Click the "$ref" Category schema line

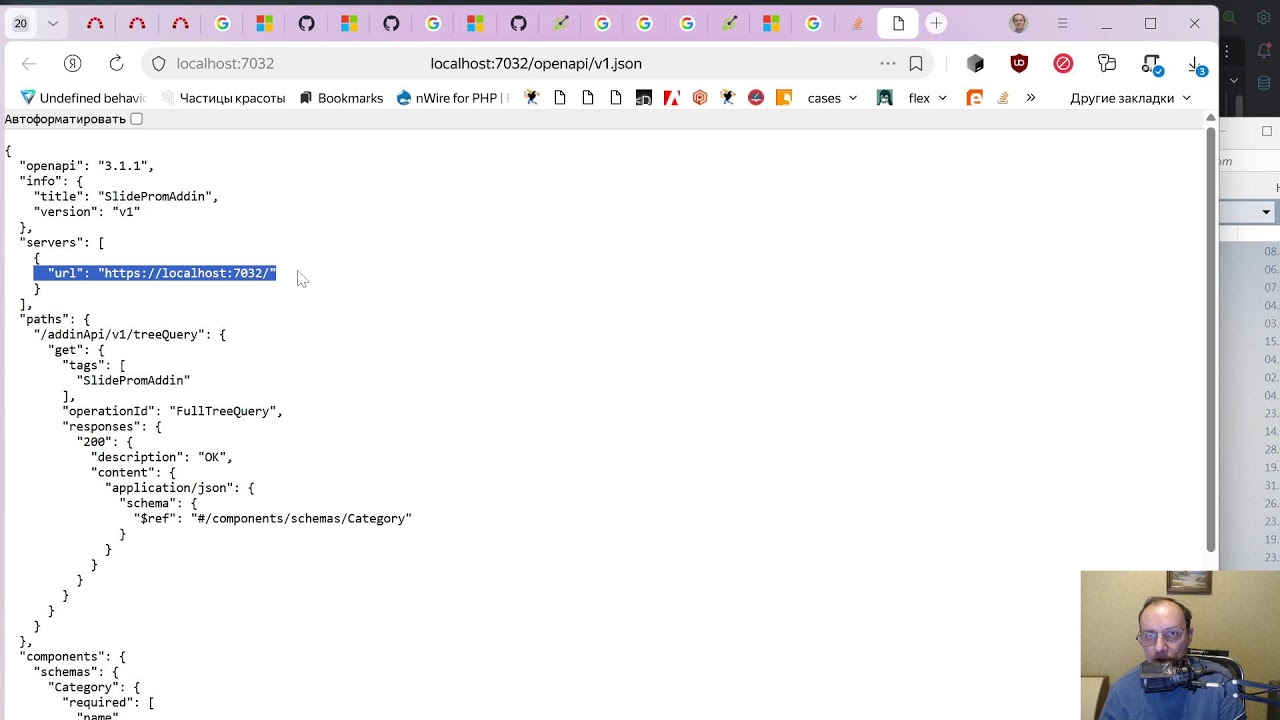click(x=272, y=519)
